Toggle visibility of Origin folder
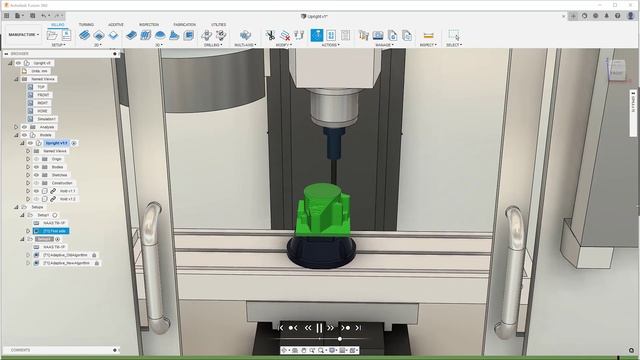Screen dimensions: 640x360 [36, 159]
